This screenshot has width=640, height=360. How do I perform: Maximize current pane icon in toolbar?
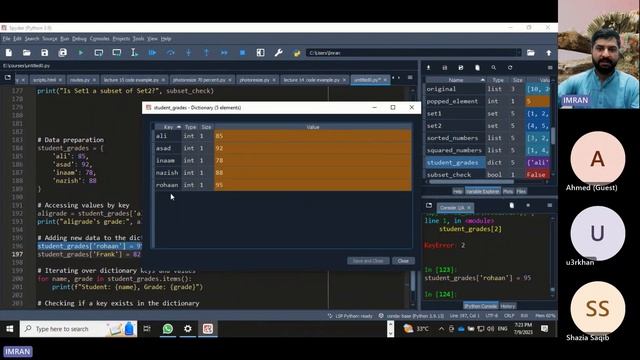tap(260, 53)
